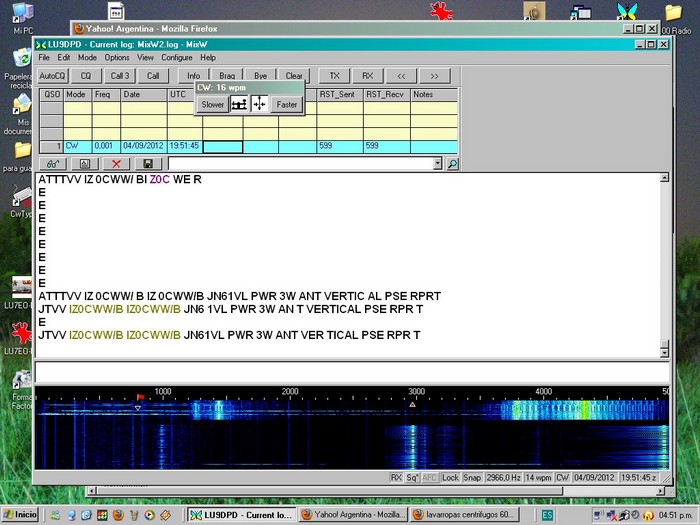Open Firefox from the quick launch bar

pos(117,515)
